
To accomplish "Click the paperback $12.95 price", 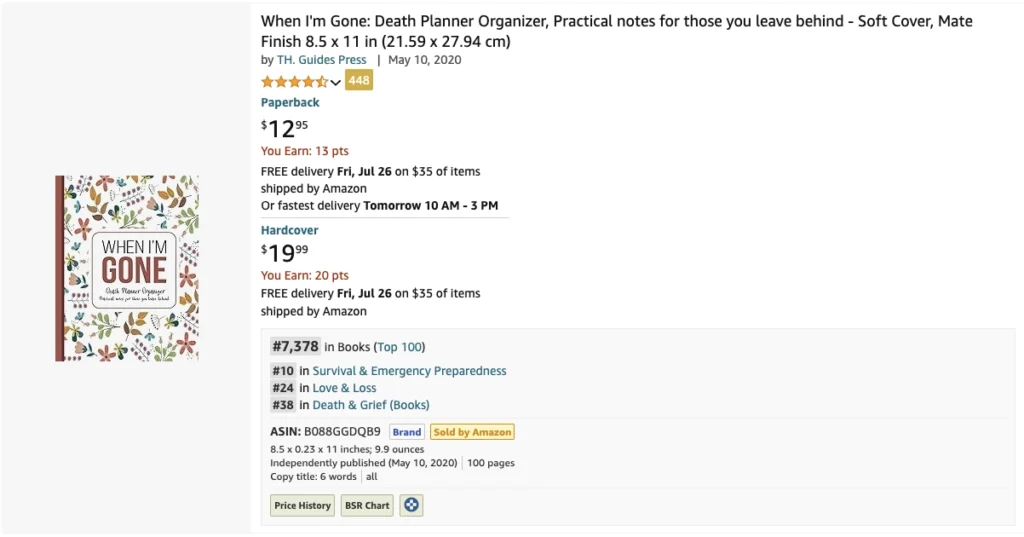I will click(285, 127).
